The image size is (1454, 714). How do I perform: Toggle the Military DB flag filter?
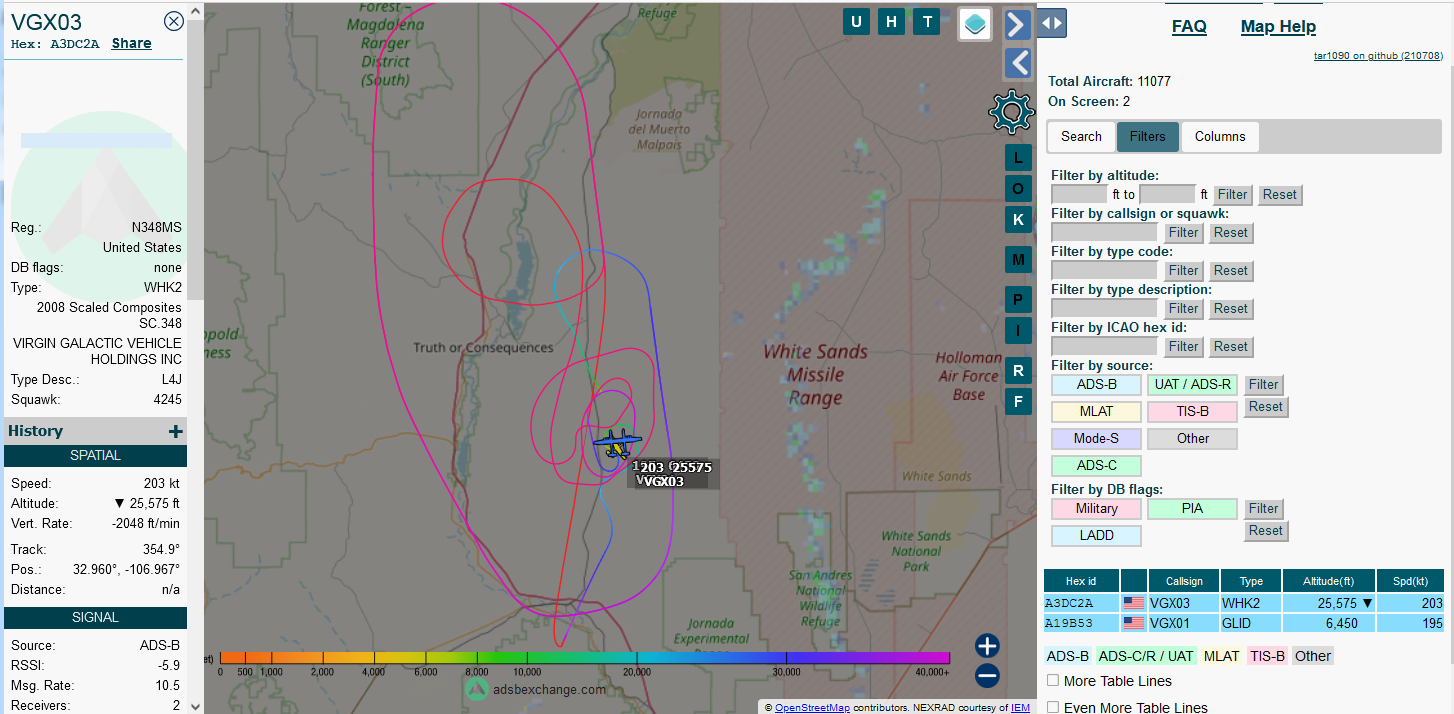pyautogui.click(x=1096, y=509)
